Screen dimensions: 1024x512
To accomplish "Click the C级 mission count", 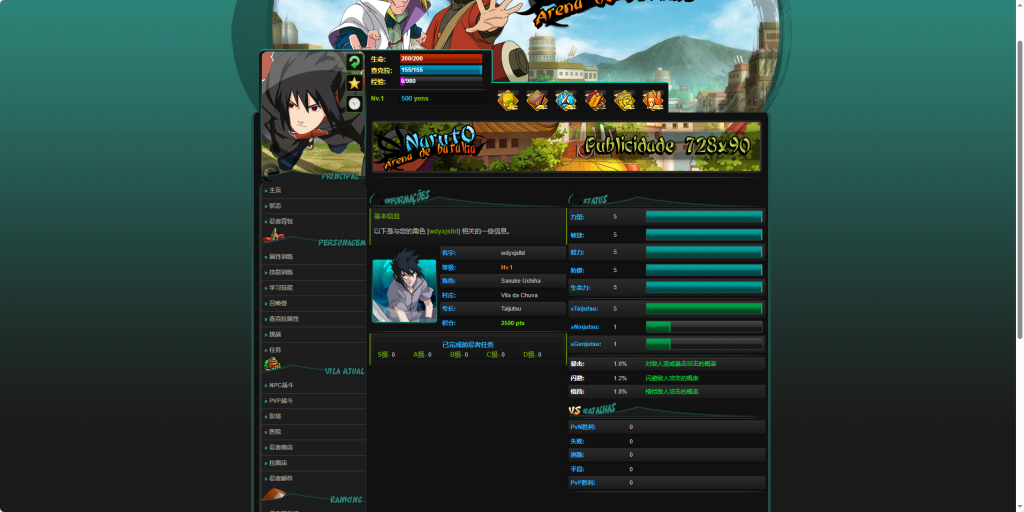I will (496, 355).
